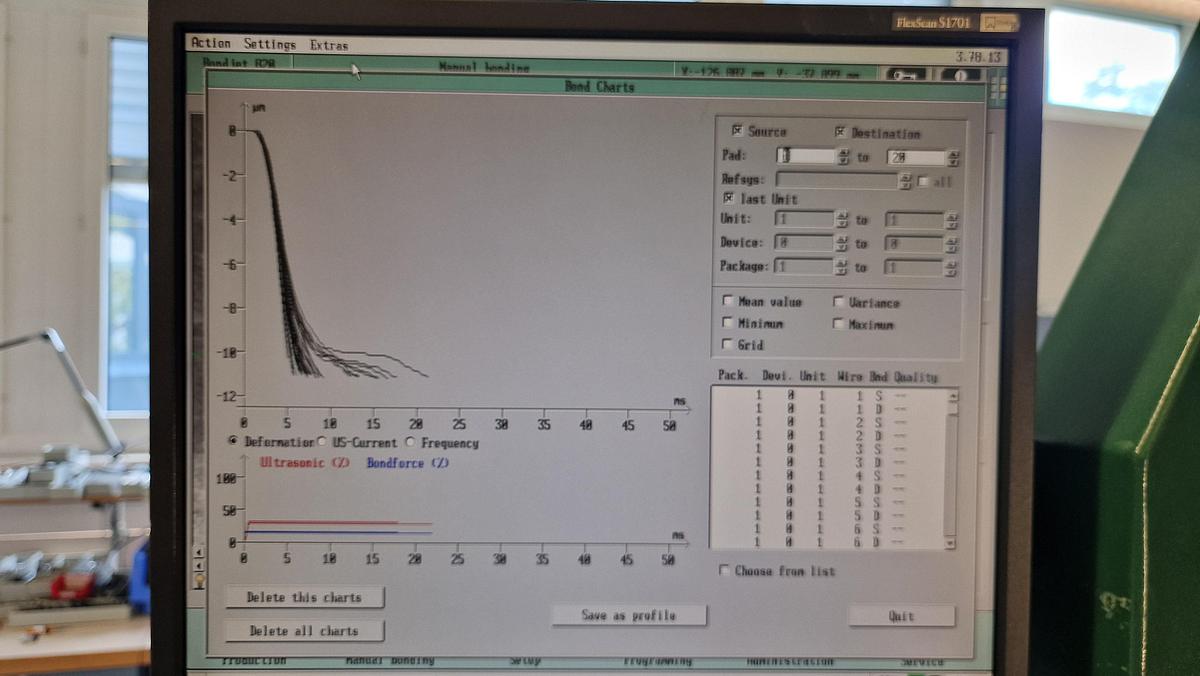Enable the Grid checkbox
This screenshot has height=676, width=1200.
click(x=728, y=344)
